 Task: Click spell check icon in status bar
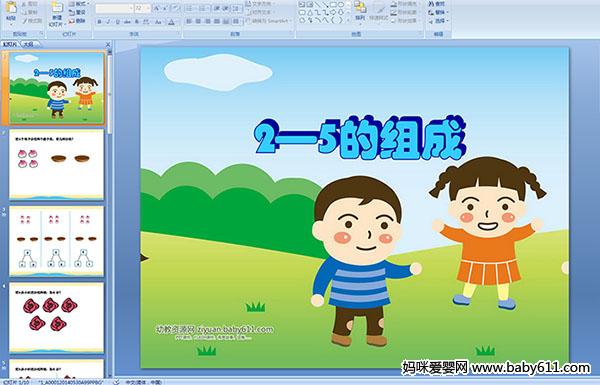[x=117, y=382]
